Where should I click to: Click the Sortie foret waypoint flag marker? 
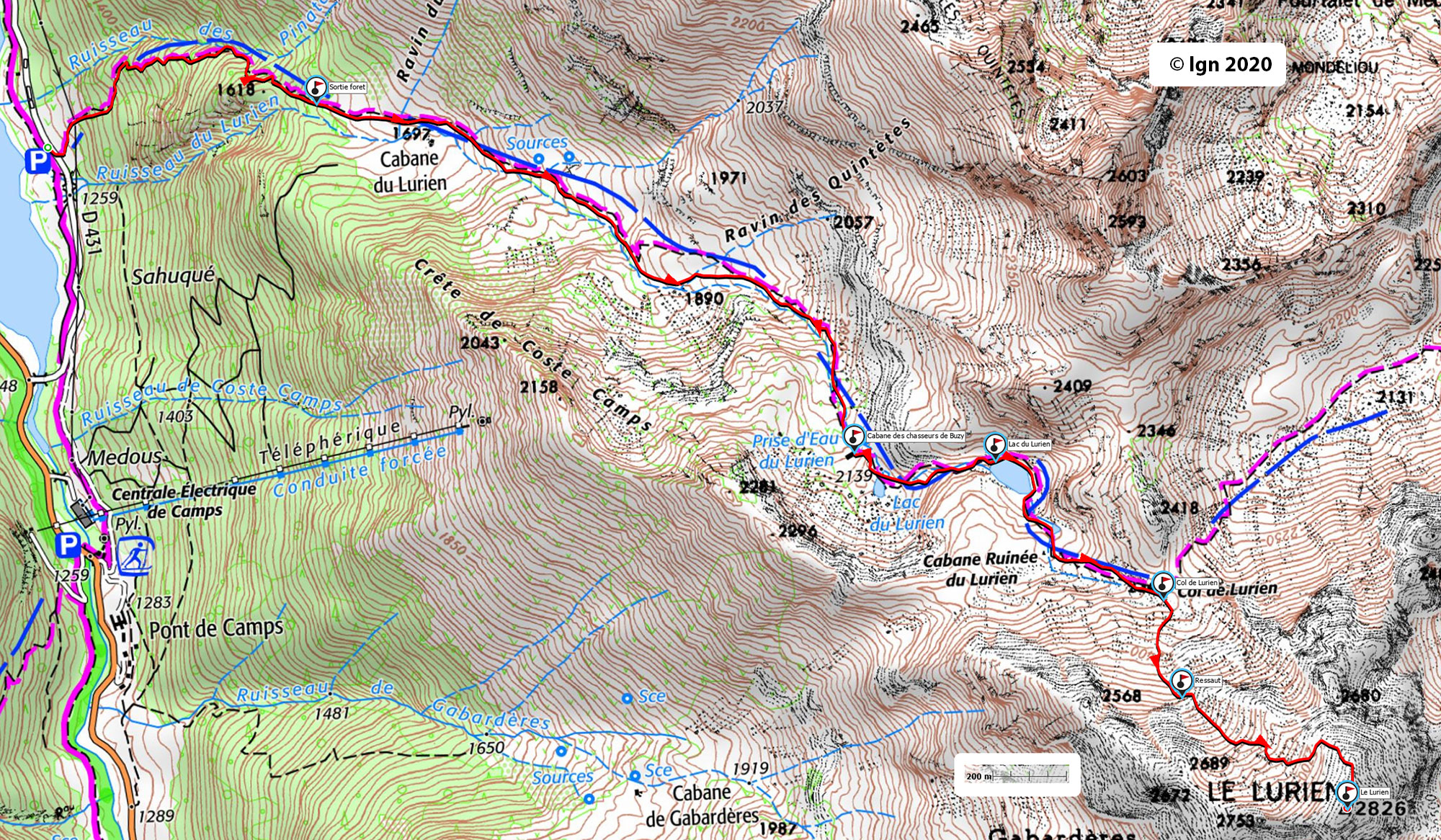tap(316, 89)
